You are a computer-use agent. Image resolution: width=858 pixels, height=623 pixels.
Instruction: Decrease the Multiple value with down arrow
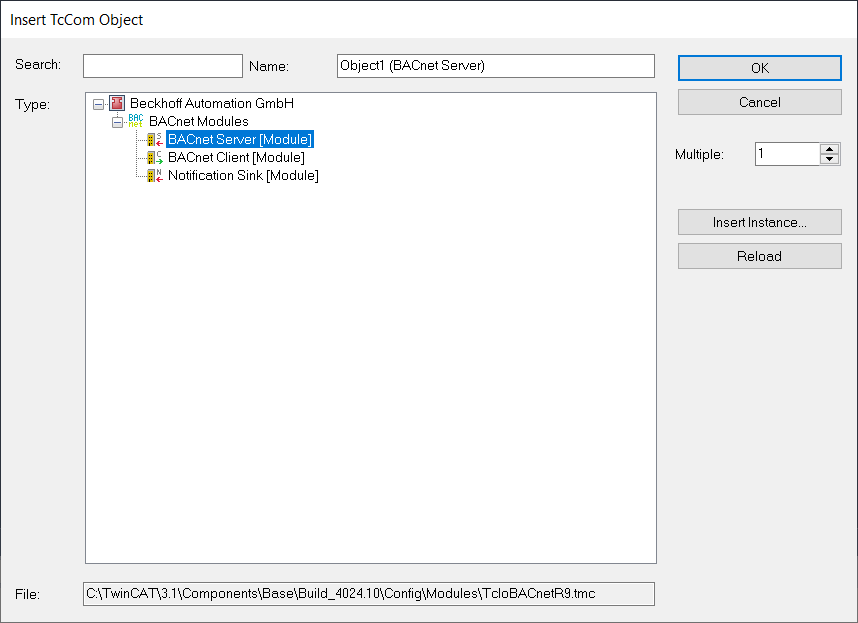pyautogui.click(x=830, y=159)
